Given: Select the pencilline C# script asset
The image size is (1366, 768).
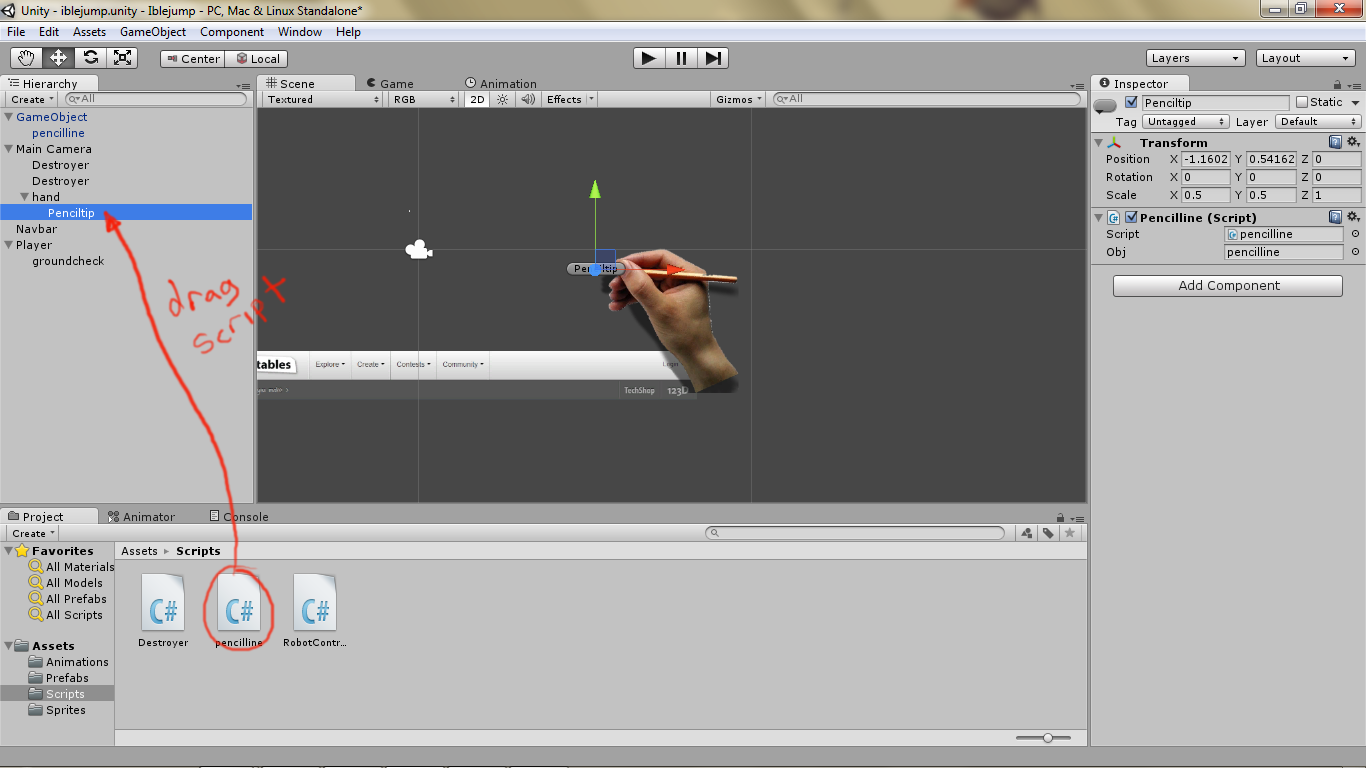Looking at the screenshot, I should [x=239, y=611].
